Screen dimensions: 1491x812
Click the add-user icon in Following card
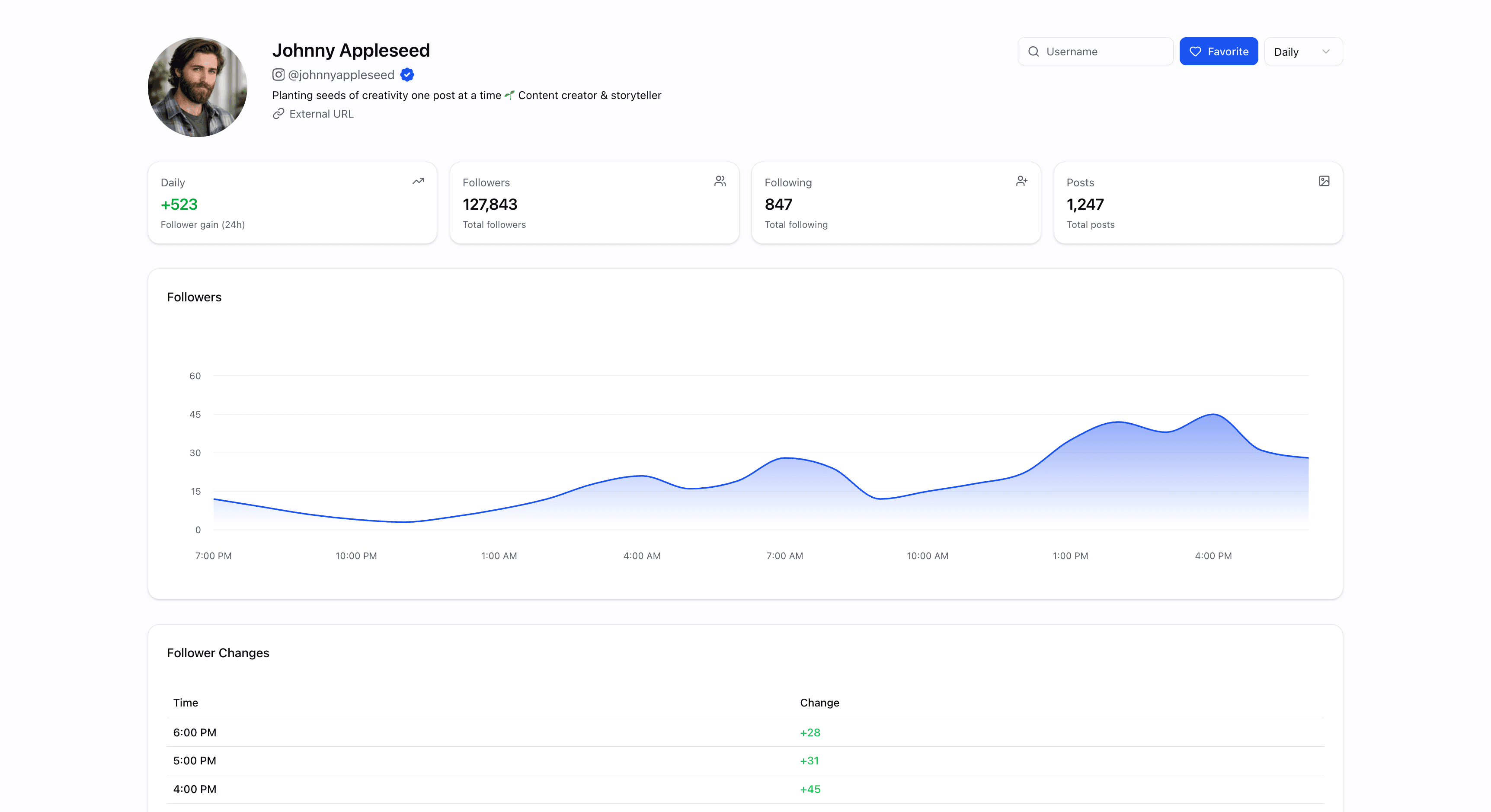click(x=1021, y=181)
